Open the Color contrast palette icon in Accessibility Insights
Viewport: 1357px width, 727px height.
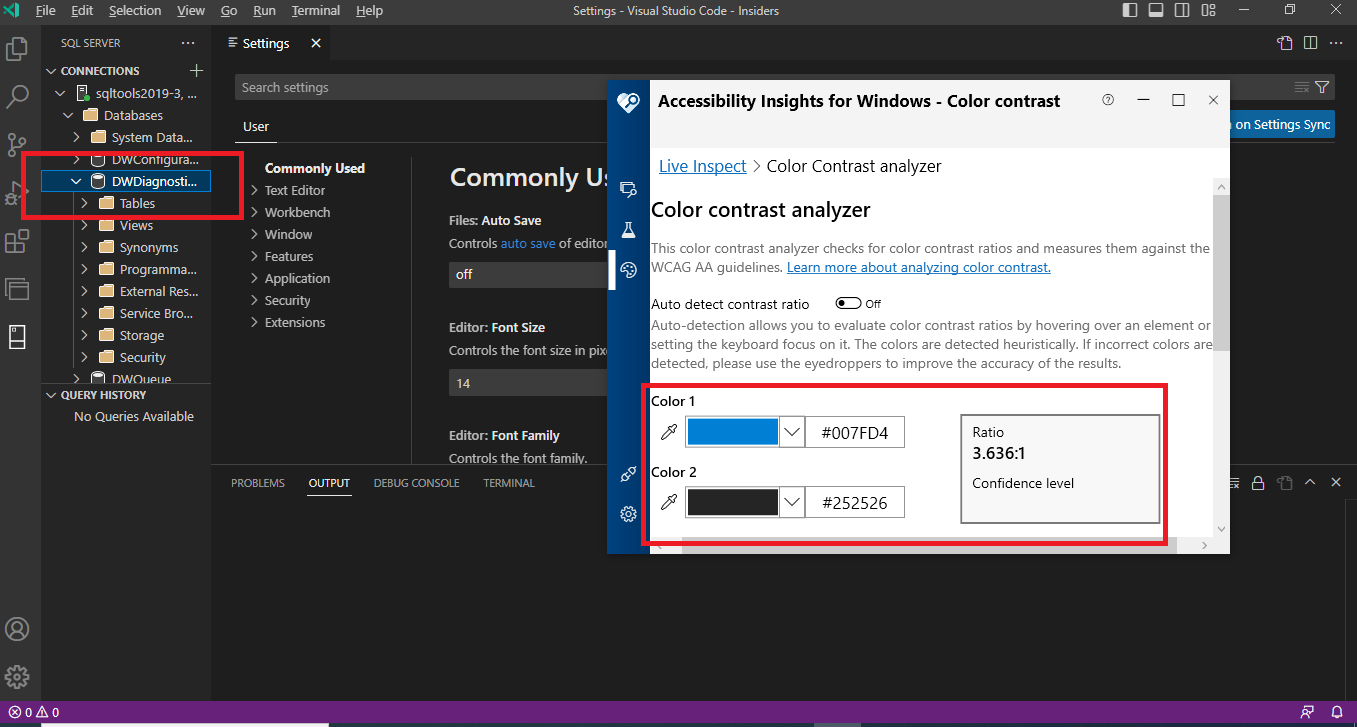[628, 269]
